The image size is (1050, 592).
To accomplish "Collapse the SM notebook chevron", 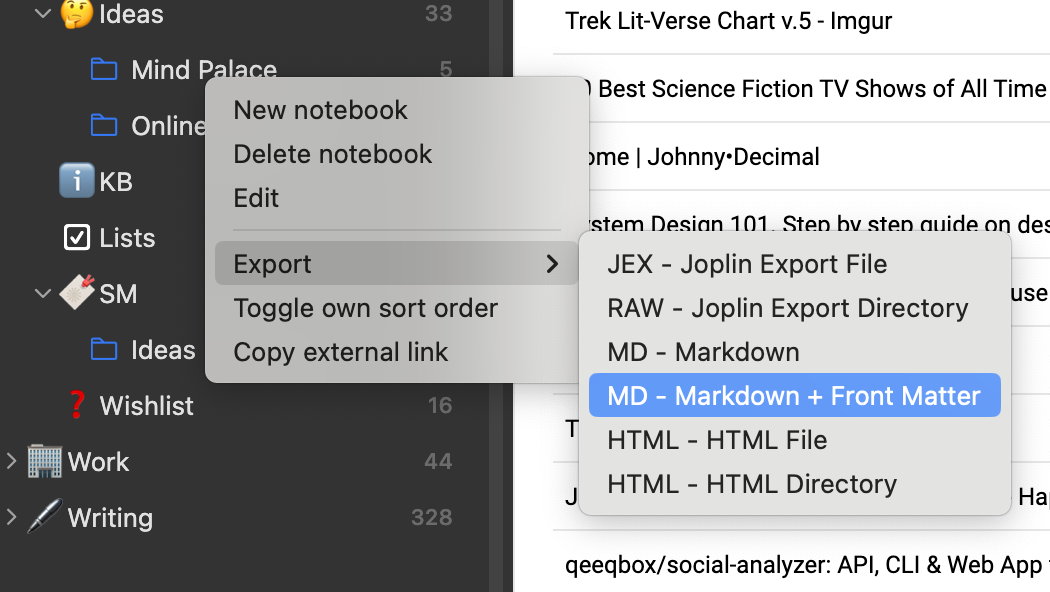I will pyautogui.click(x=43, y=294).
